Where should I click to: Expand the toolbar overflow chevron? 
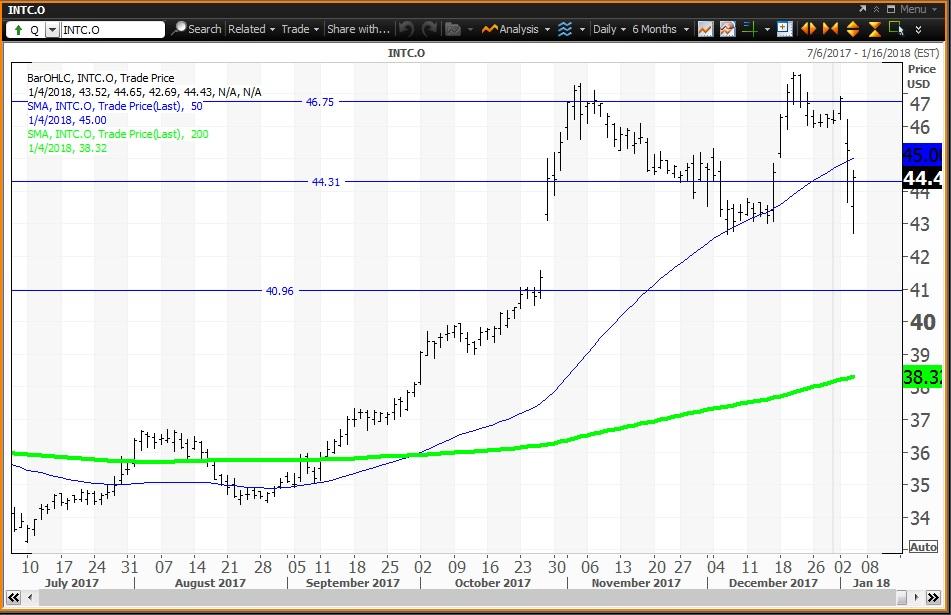click(918, 29)
